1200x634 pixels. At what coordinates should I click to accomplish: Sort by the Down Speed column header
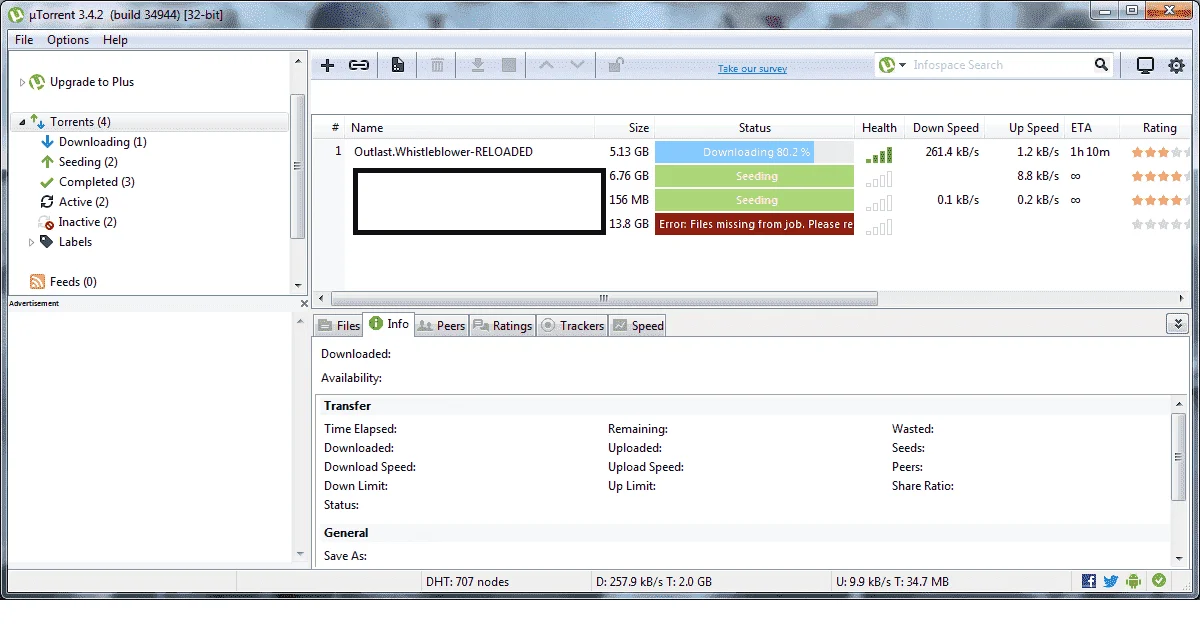(945, 128)
